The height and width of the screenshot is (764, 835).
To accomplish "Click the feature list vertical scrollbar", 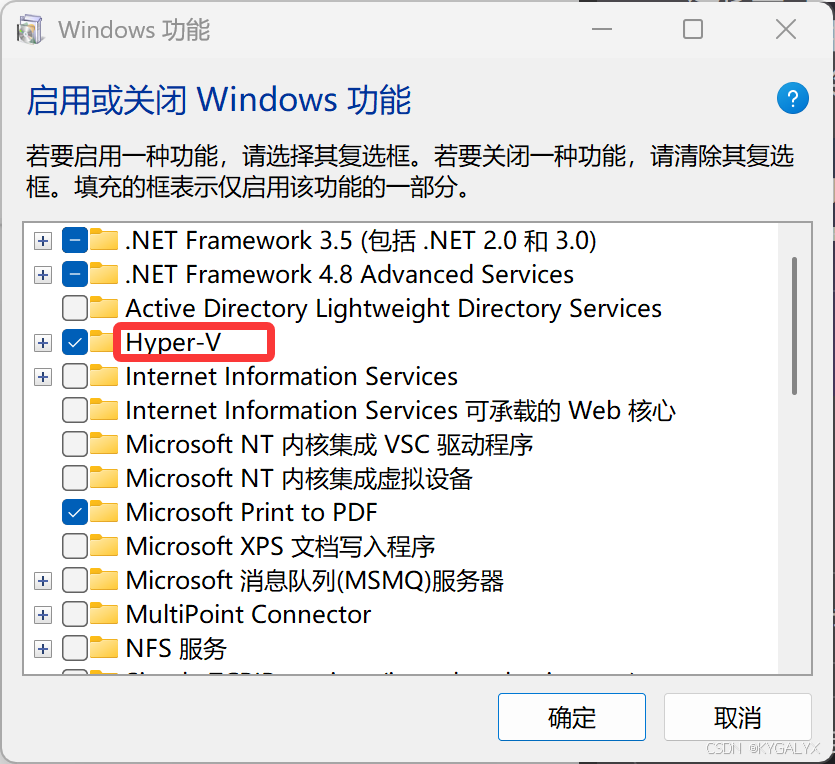I will click(x=794, y=448).
